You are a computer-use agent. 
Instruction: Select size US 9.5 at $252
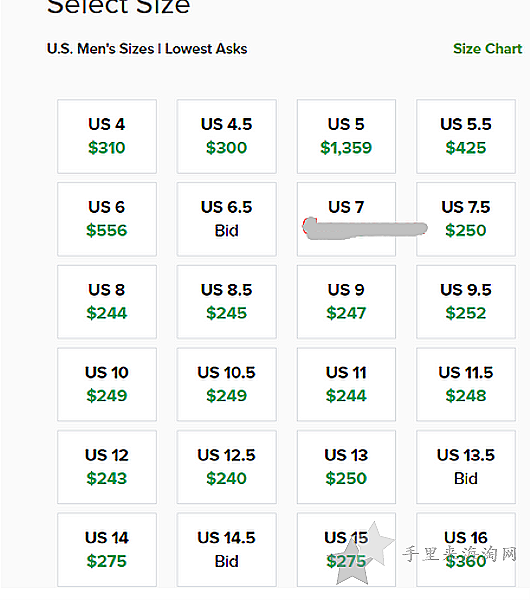(x=466, y=302)
